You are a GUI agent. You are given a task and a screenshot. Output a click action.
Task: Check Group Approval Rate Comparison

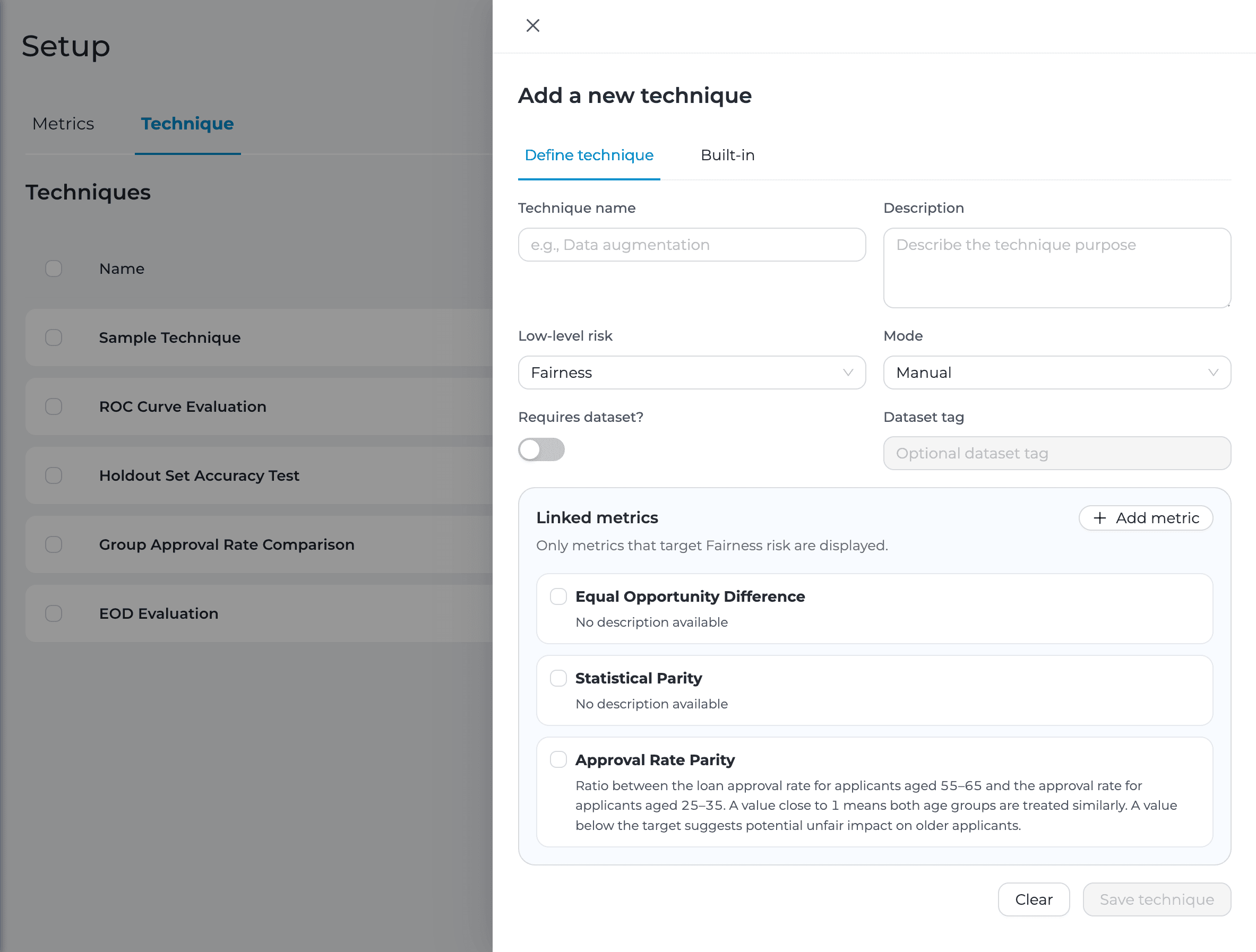(x=54, y=544)
